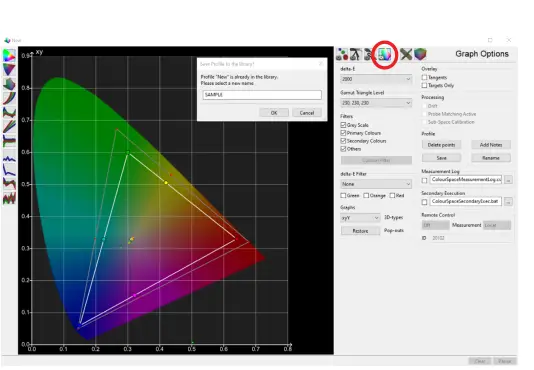Open the RGB balance graph icon
The image size is (534, 370).
point(9,112)
